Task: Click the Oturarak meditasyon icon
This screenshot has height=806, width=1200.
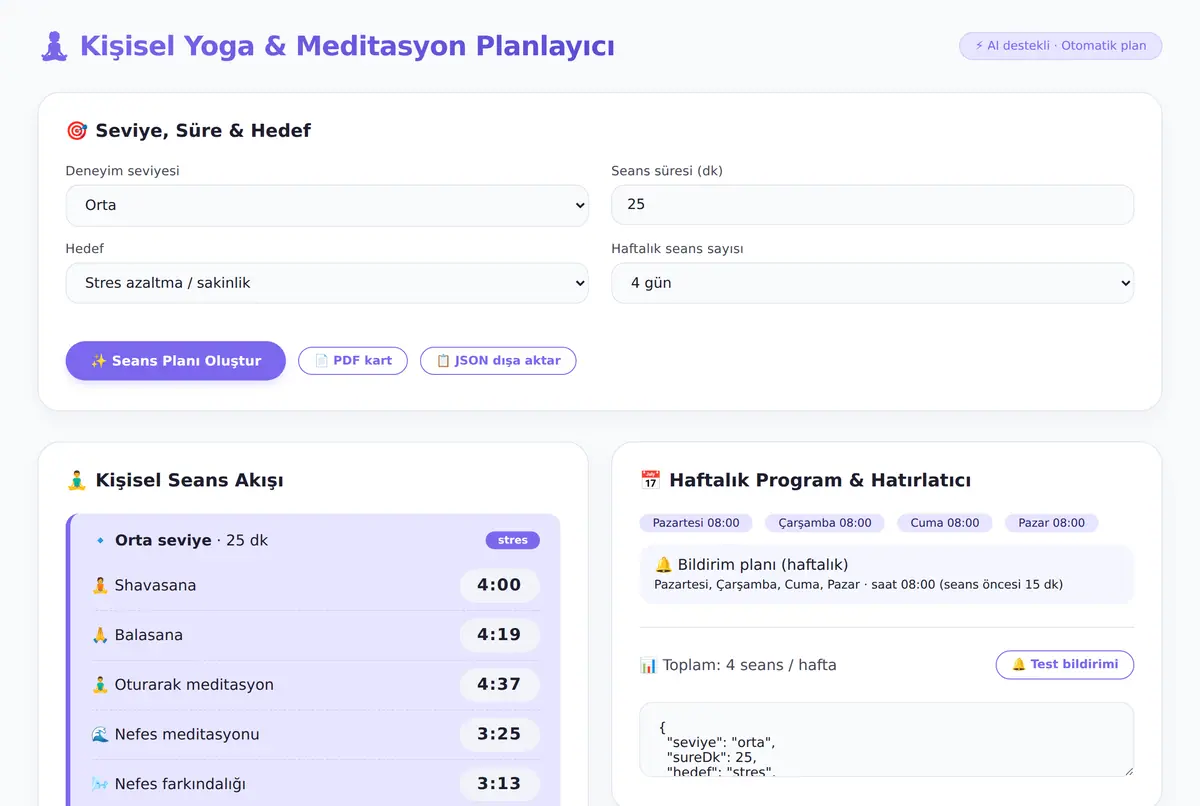Action: pyautogui.click(x=100, y=685)
